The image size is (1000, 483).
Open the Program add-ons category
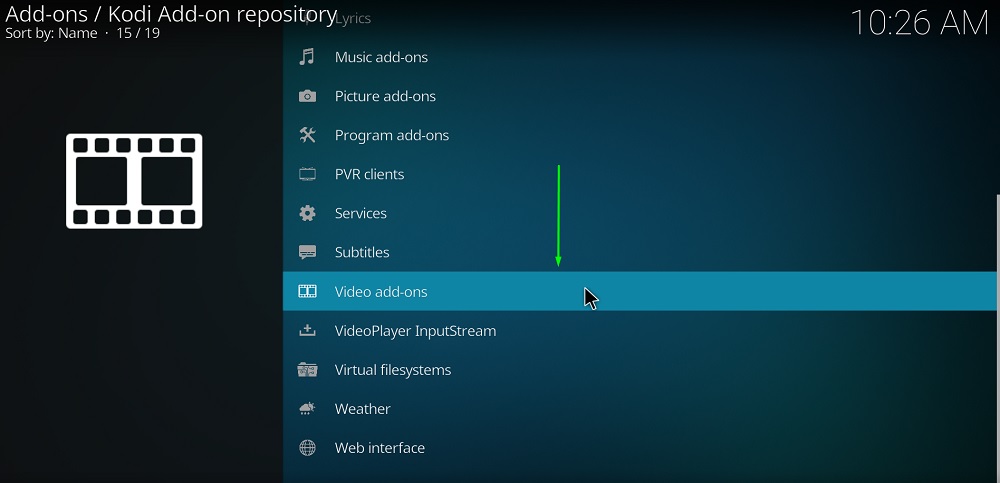[x=640, y=135]
